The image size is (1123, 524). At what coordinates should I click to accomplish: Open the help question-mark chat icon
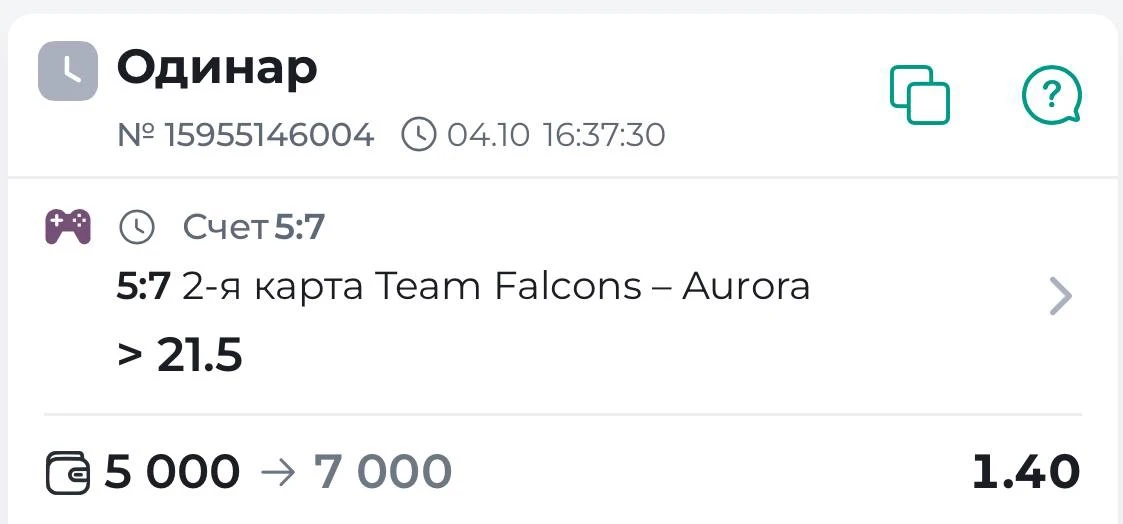click(1051, 95)
